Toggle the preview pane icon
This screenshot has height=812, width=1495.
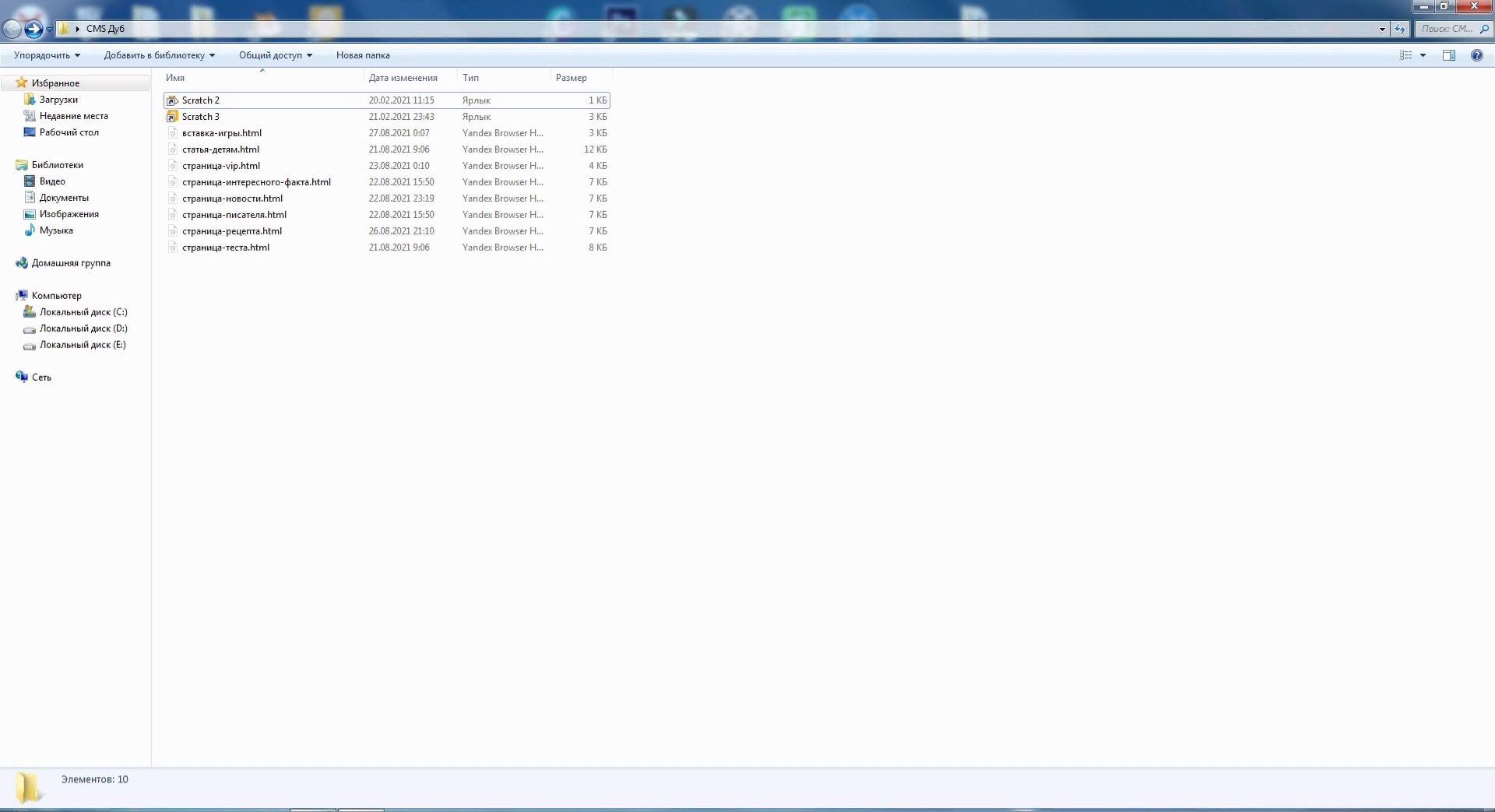pos(1448,55)
